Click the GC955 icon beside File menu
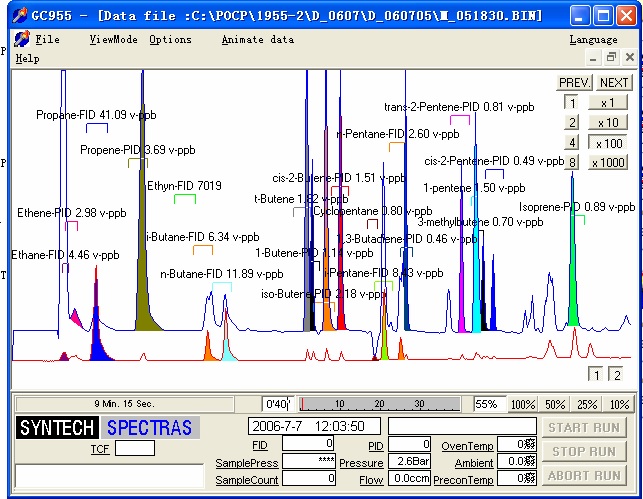643x499 pixels. (22, 39)
